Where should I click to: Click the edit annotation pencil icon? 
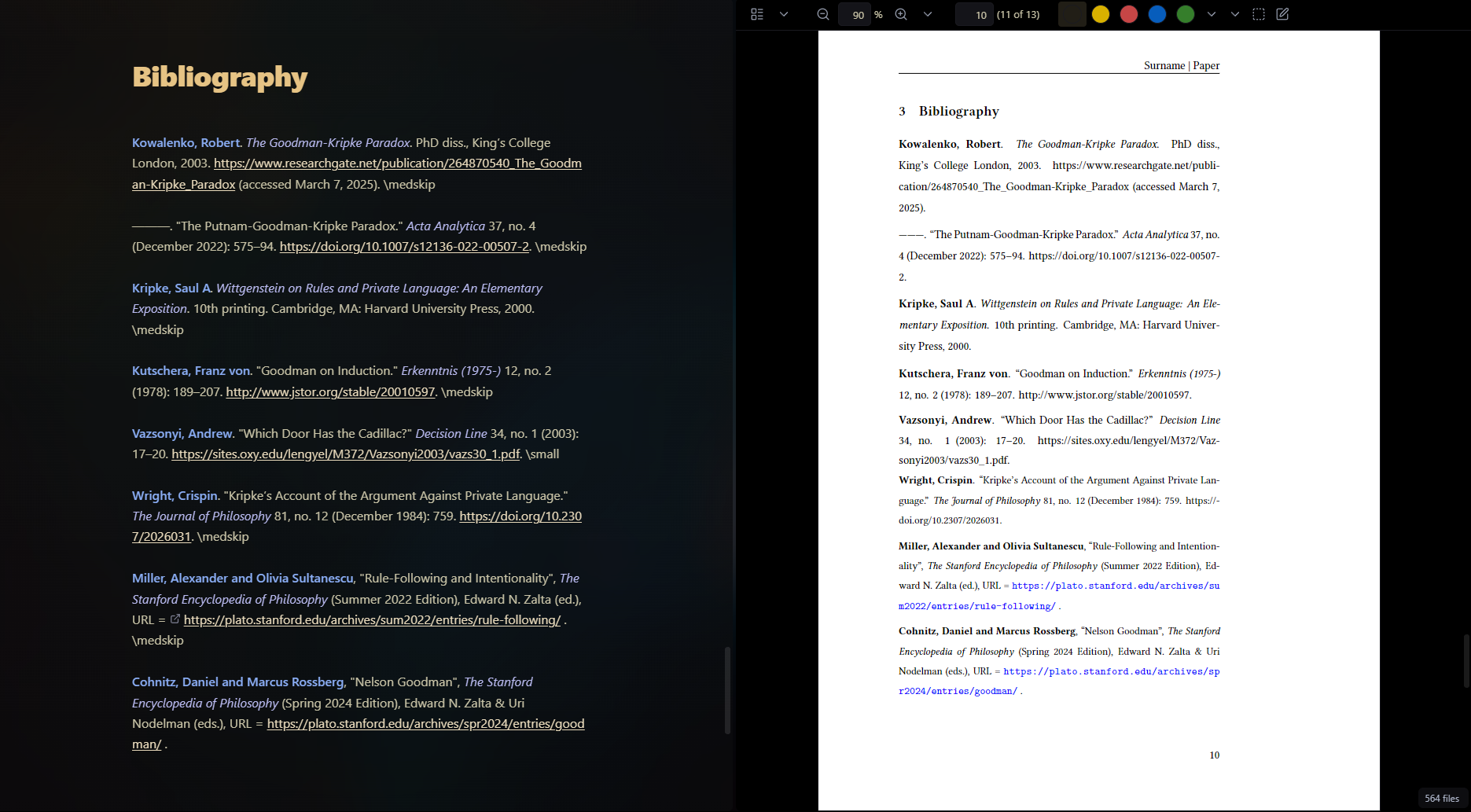[1283, 14]
